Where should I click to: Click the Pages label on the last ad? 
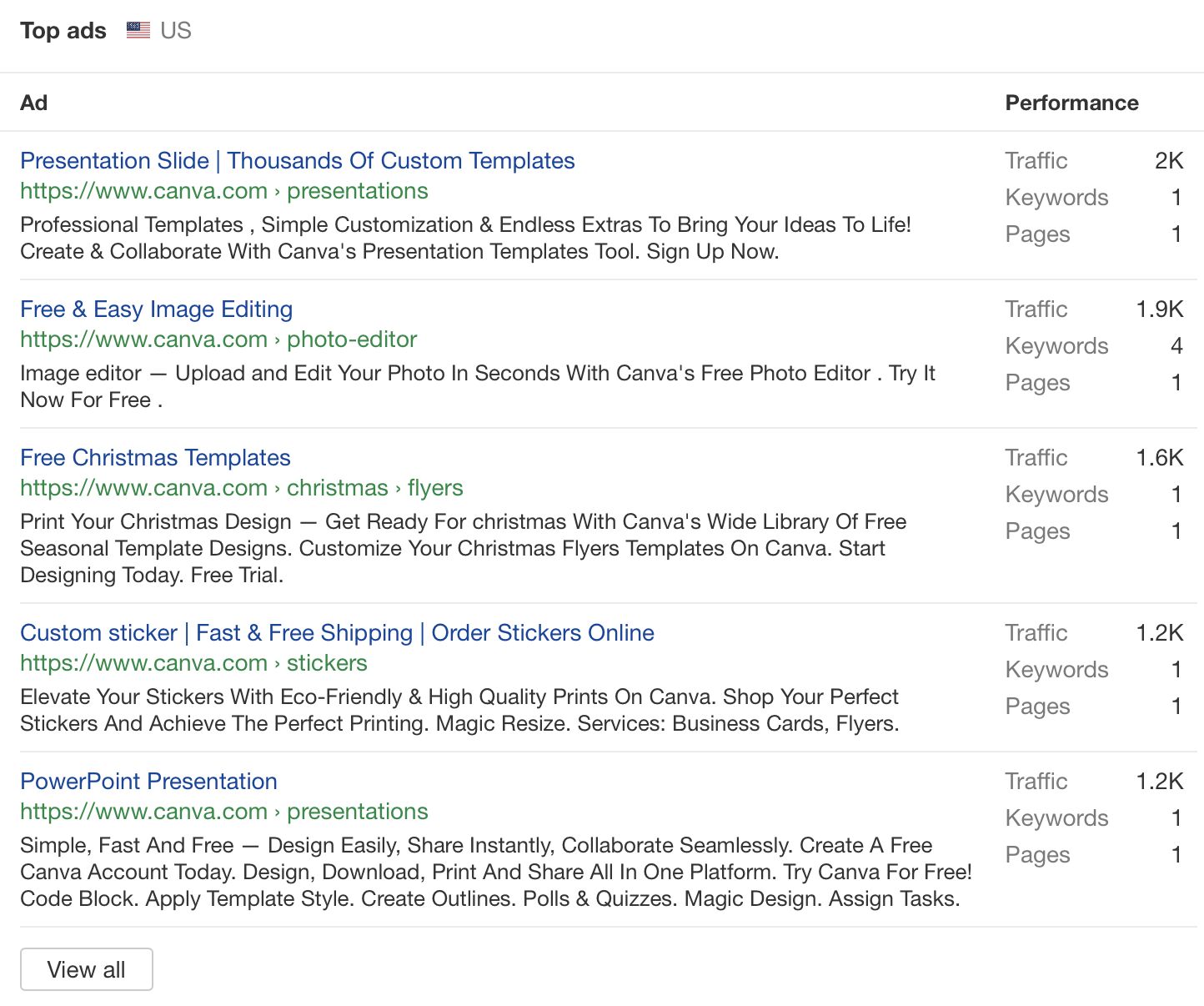point(1037,854)
